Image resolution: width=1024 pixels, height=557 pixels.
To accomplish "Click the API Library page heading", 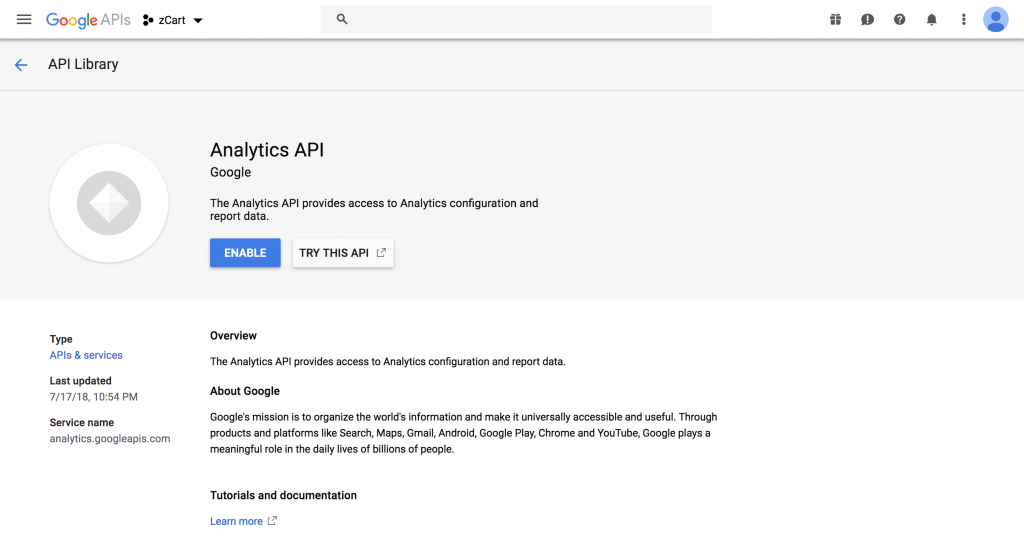I will (83, 64).
